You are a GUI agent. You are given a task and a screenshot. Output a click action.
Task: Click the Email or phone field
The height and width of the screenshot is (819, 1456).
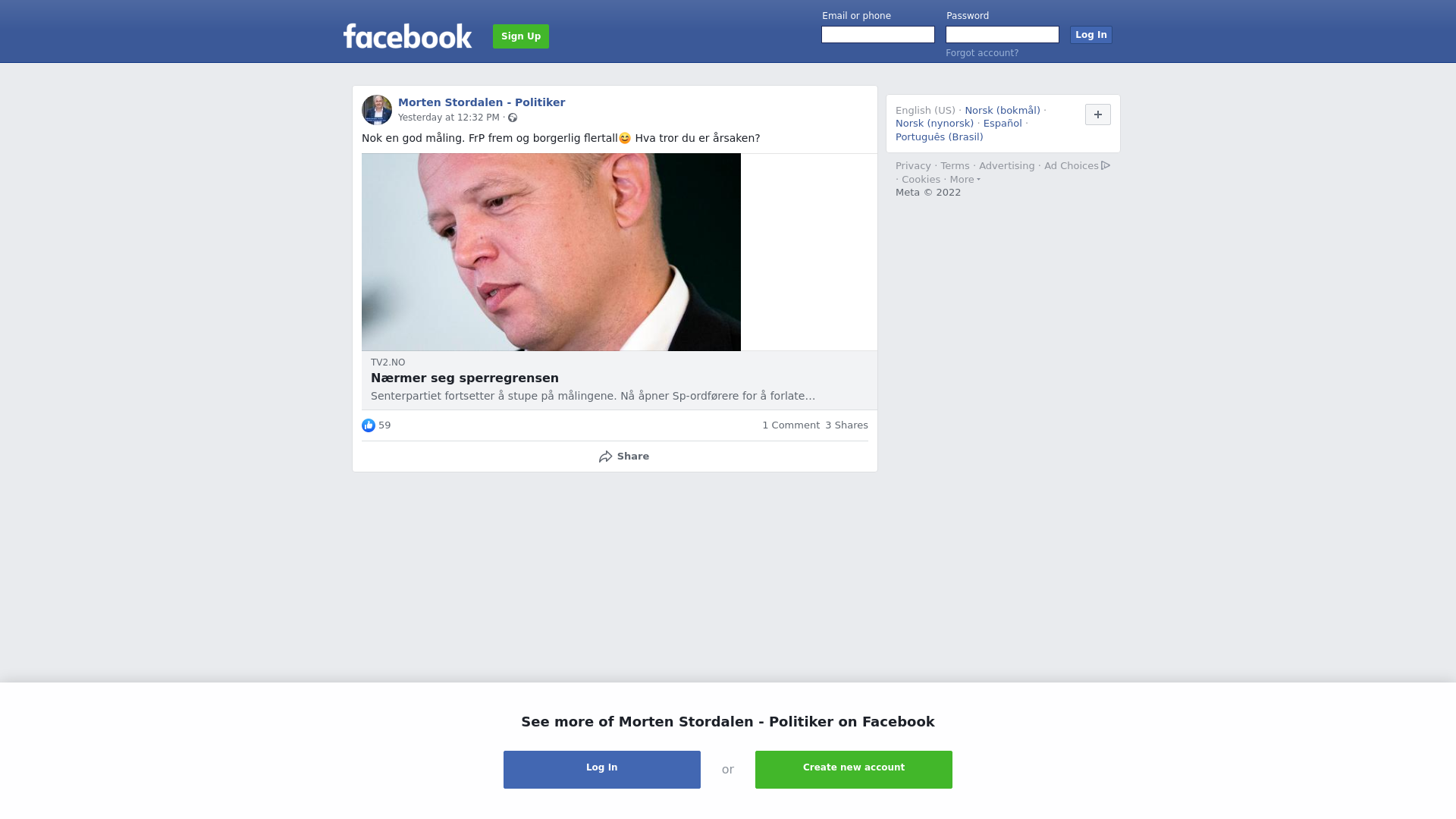coord(878,35)
